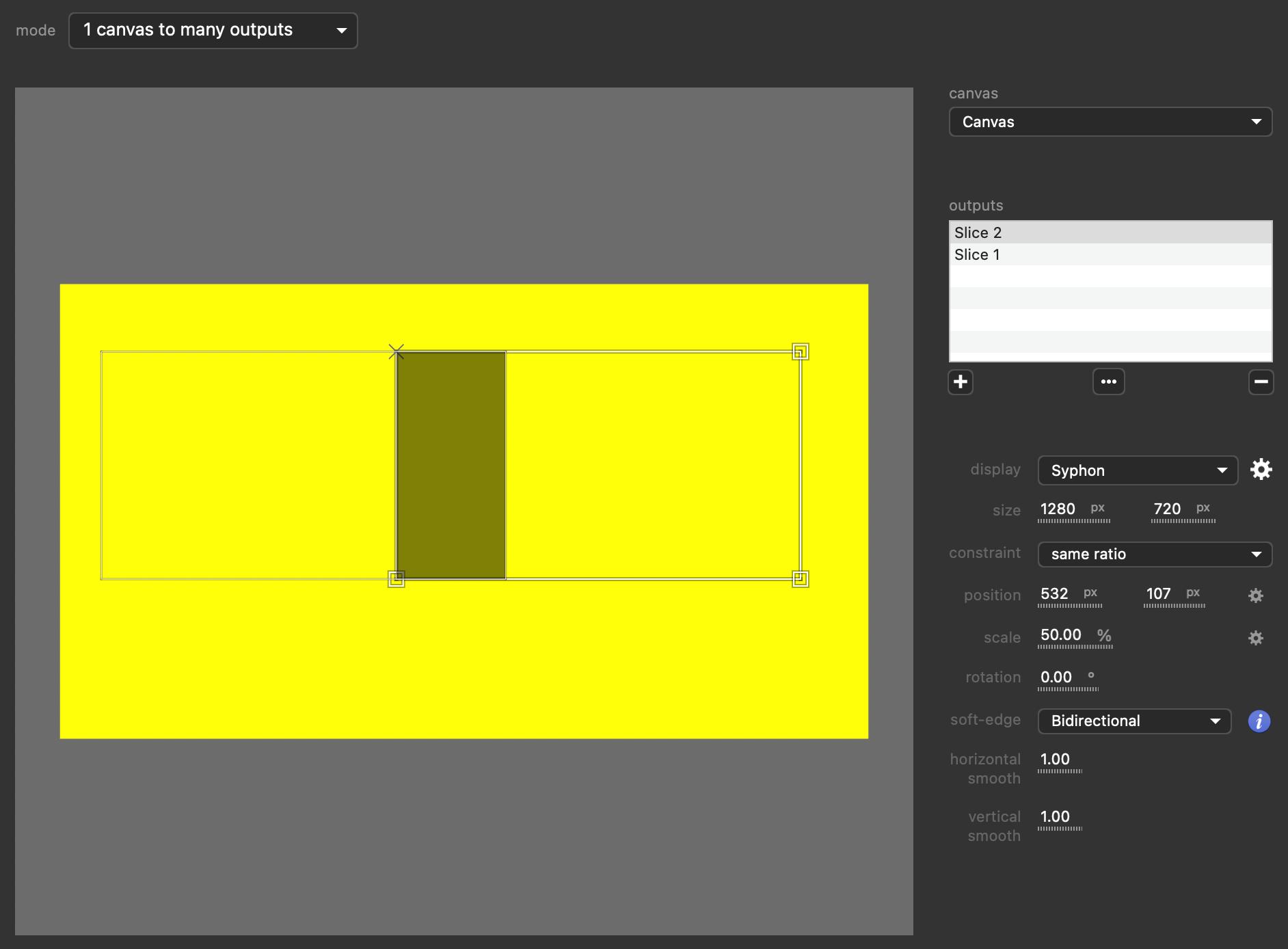Click the minus icon to remove output

pyautogui.click(x=1261, y=382)
